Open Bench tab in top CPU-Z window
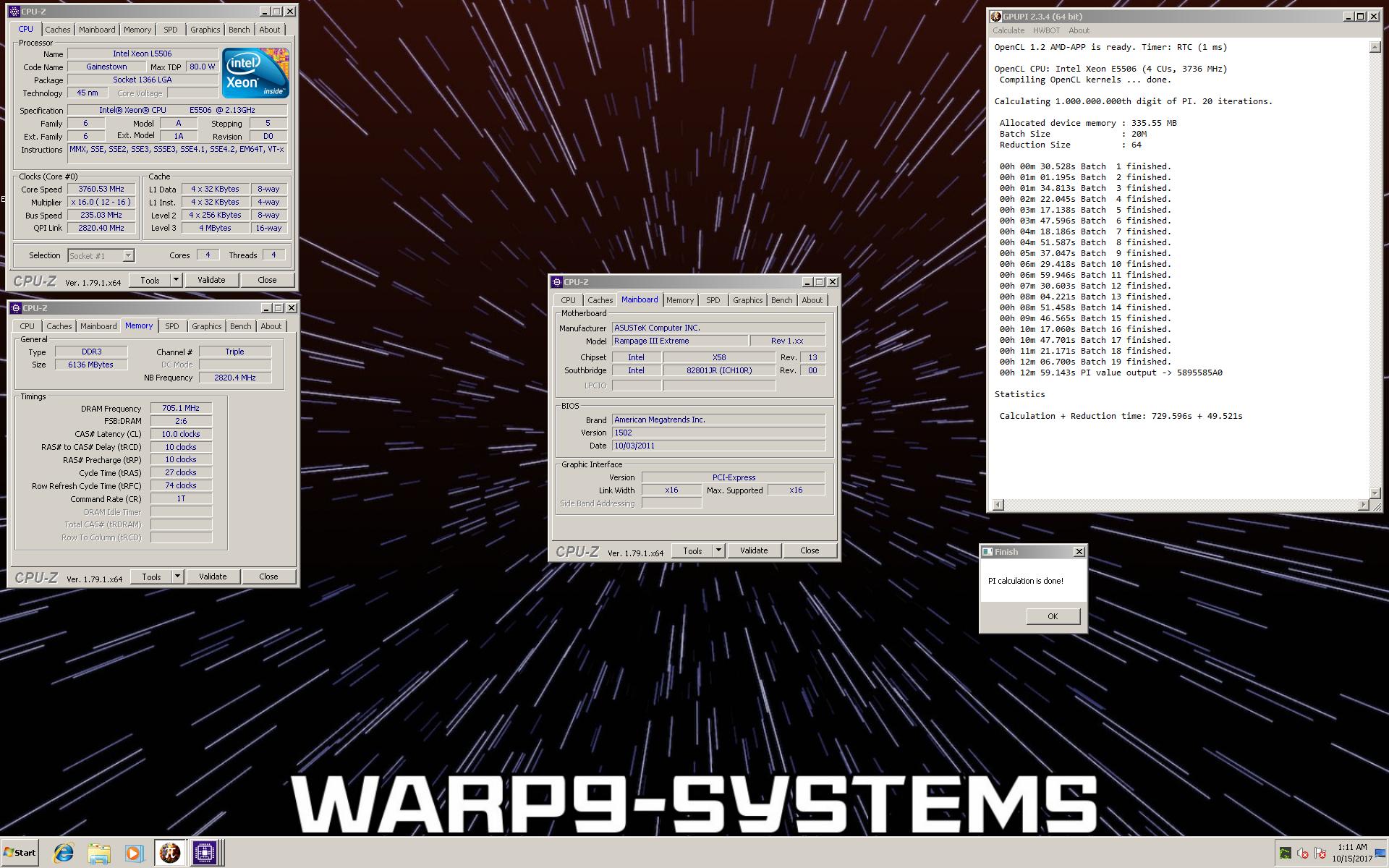This screenshot has width=1389, height=868. [239, 30]
